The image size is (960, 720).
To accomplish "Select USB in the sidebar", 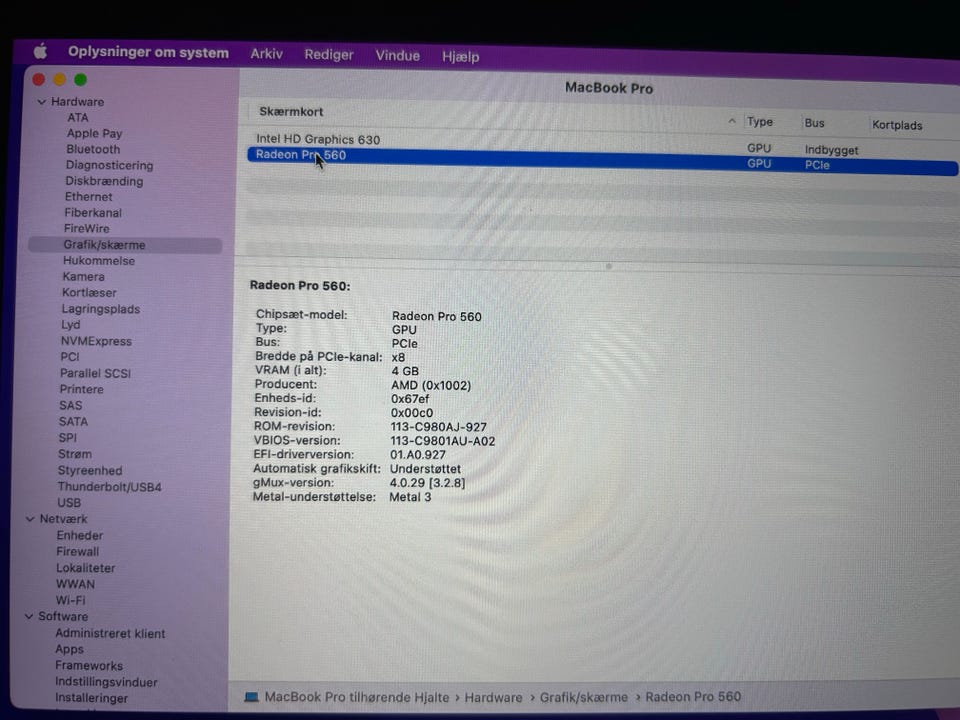I will 69,503.
